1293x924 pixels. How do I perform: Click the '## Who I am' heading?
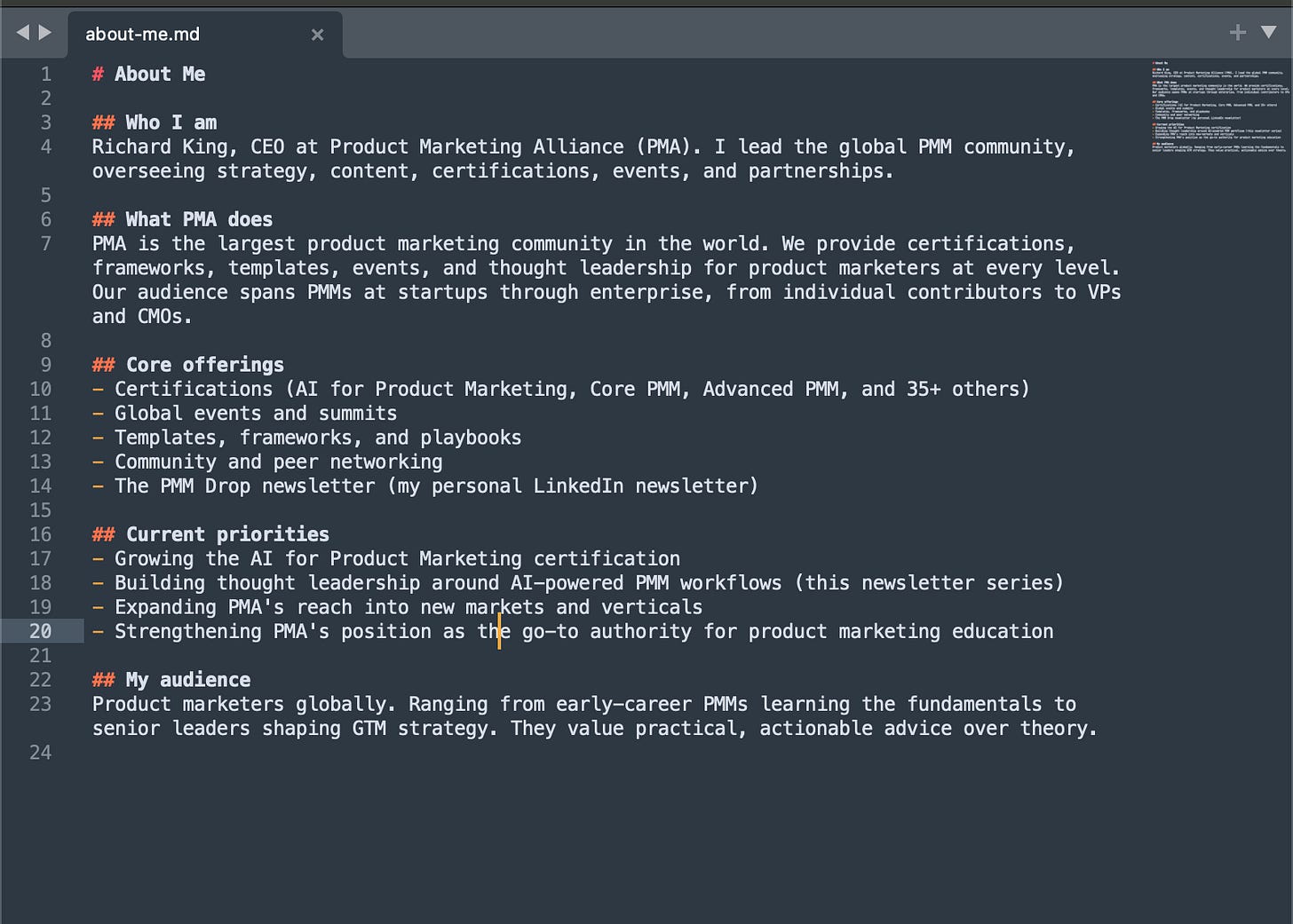click(x=155, y=122)
